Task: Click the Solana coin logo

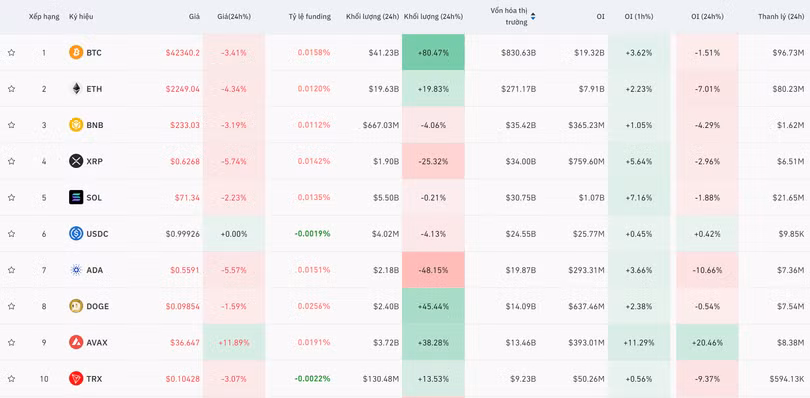Action: coord(76,197)
